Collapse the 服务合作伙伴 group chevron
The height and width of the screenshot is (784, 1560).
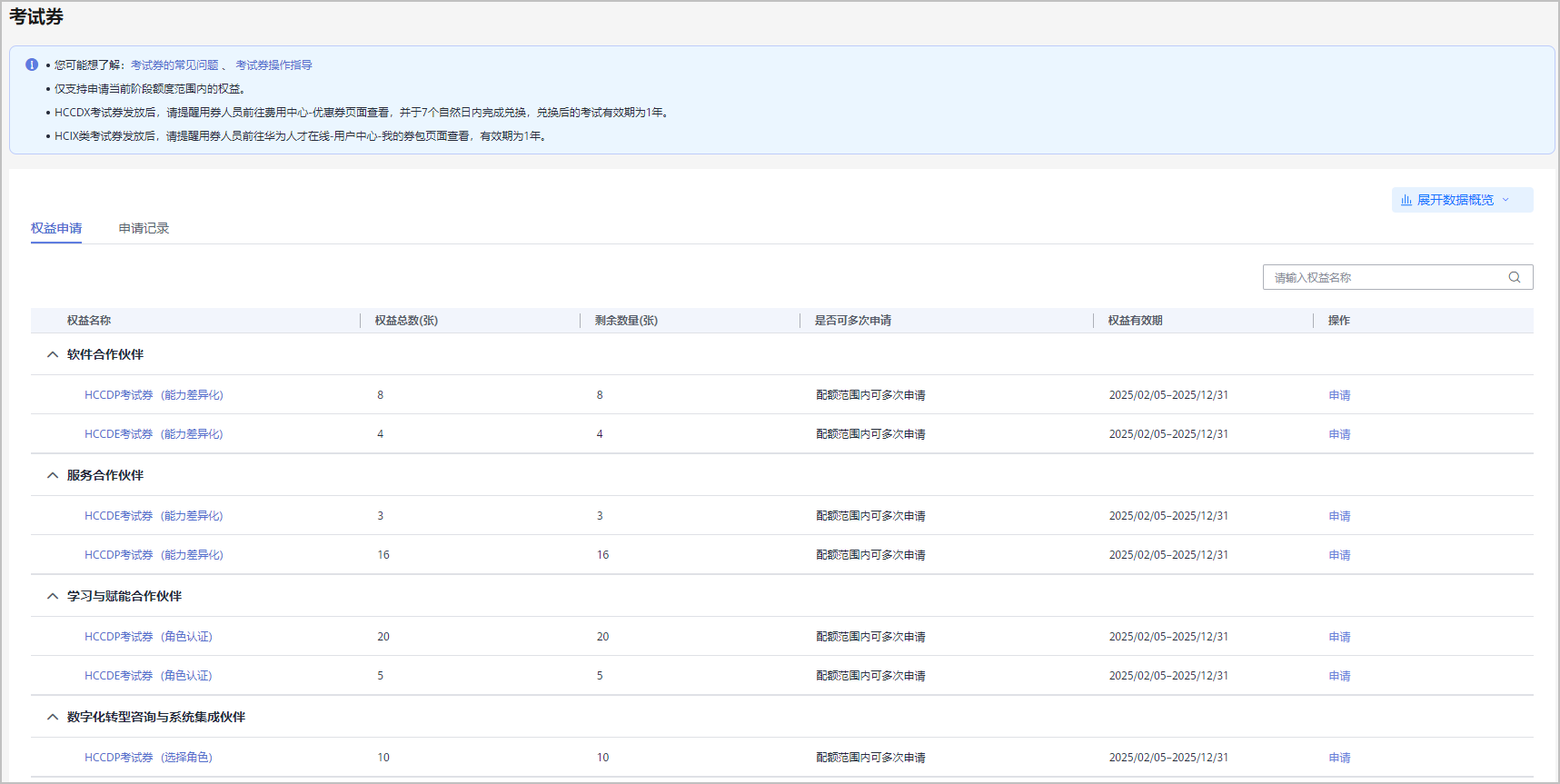[x=53, y=475]
